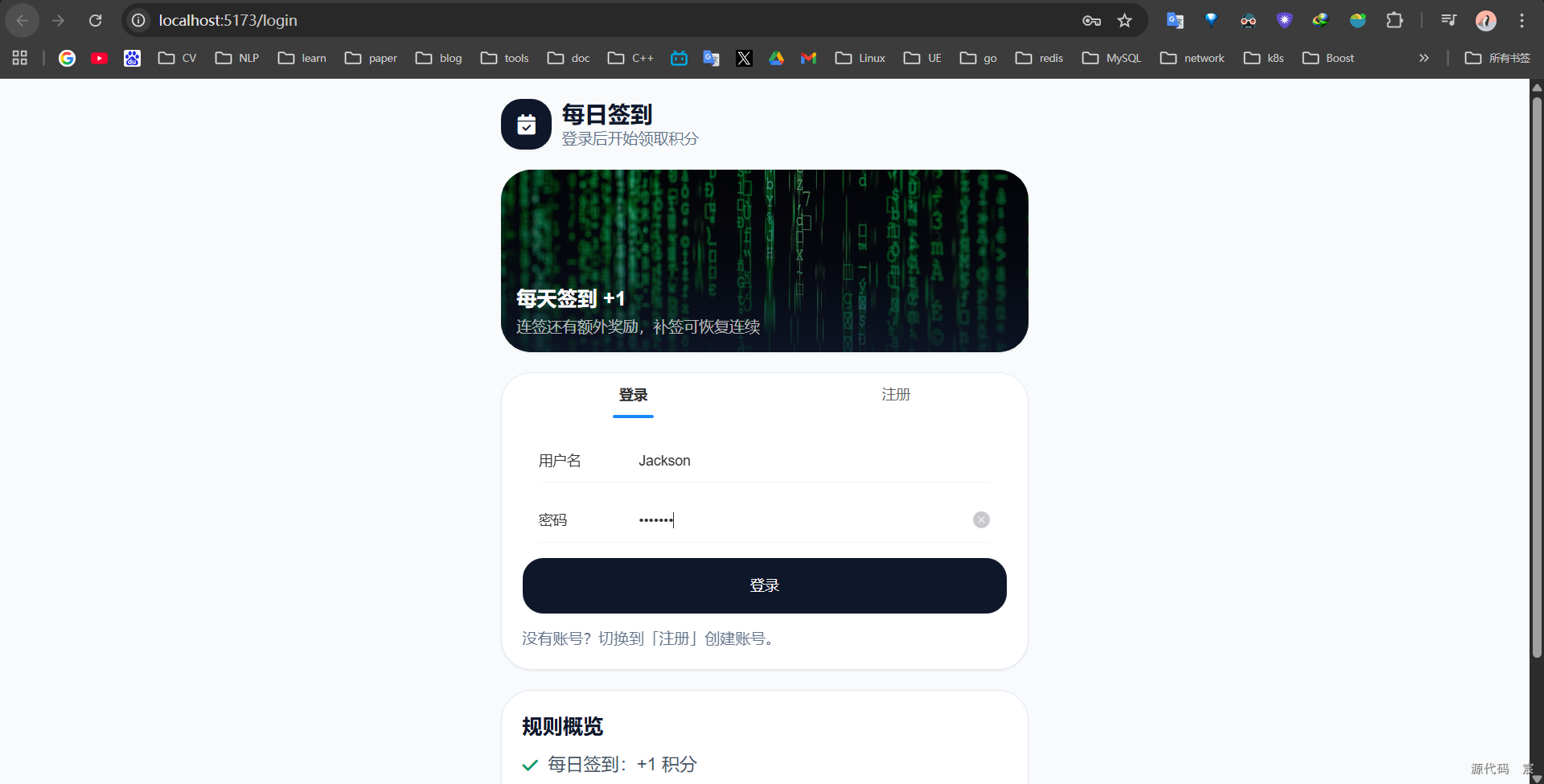Bookmark this page with the star
Viewport: 1544px width, 784px height.
(1124, 20)
